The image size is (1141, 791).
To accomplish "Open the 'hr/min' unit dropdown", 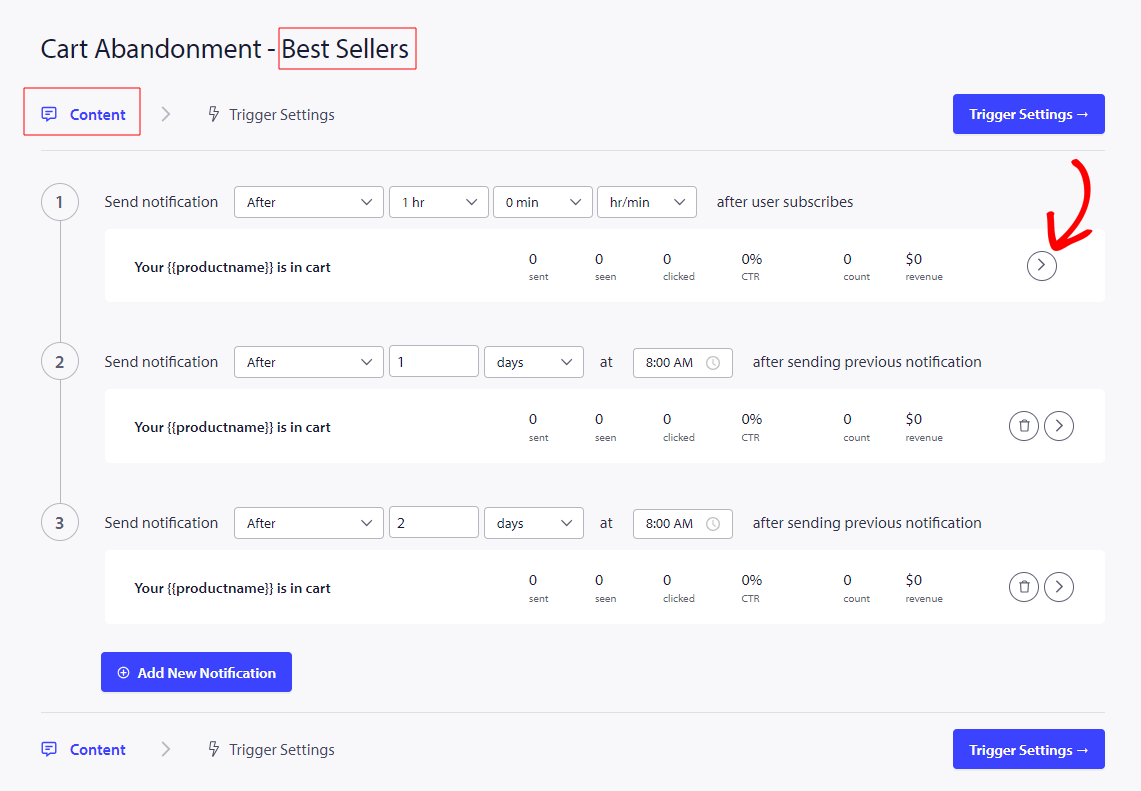I will tap(646, 202).
